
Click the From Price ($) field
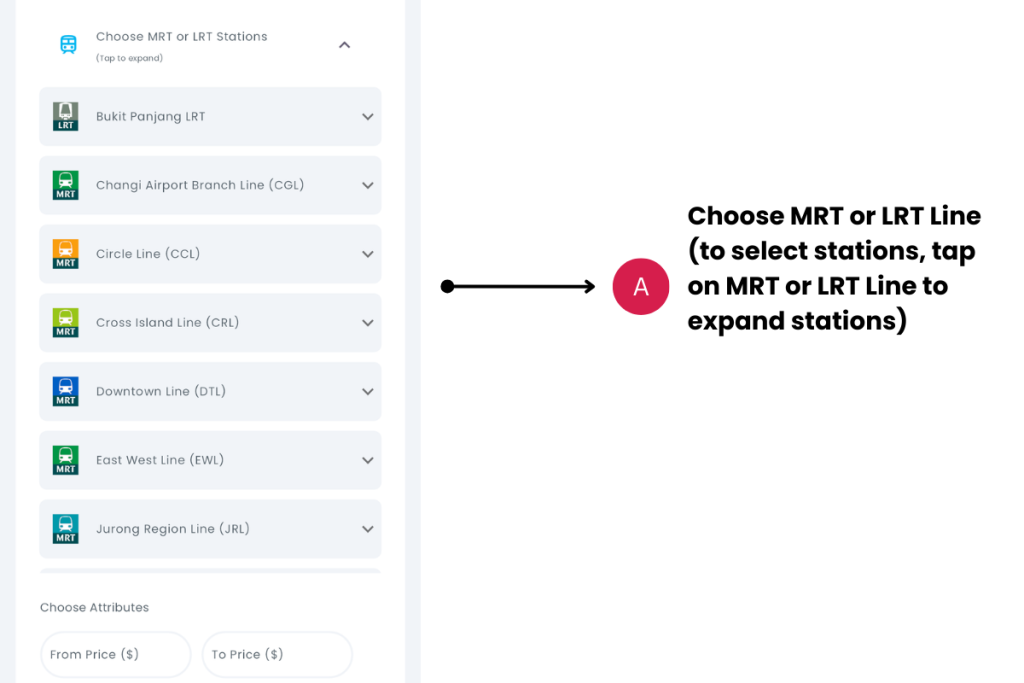[115, 654]
